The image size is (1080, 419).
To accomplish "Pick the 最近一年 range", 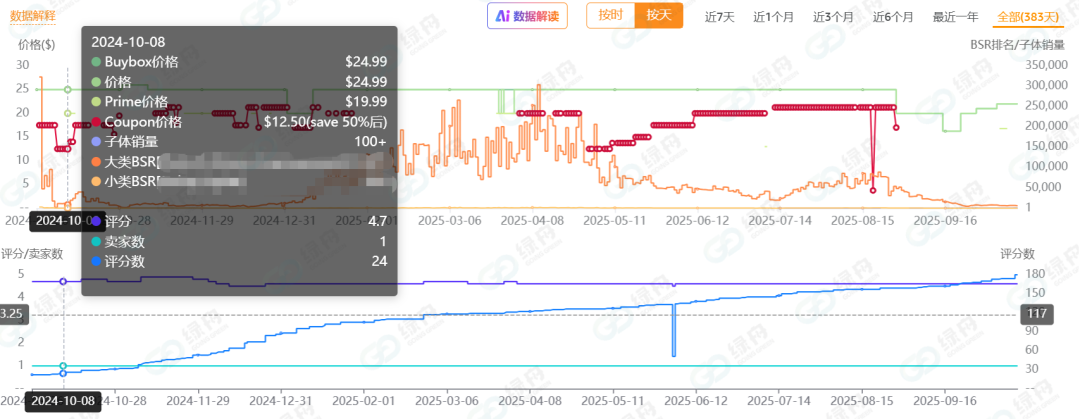I will tap(955, 17).
